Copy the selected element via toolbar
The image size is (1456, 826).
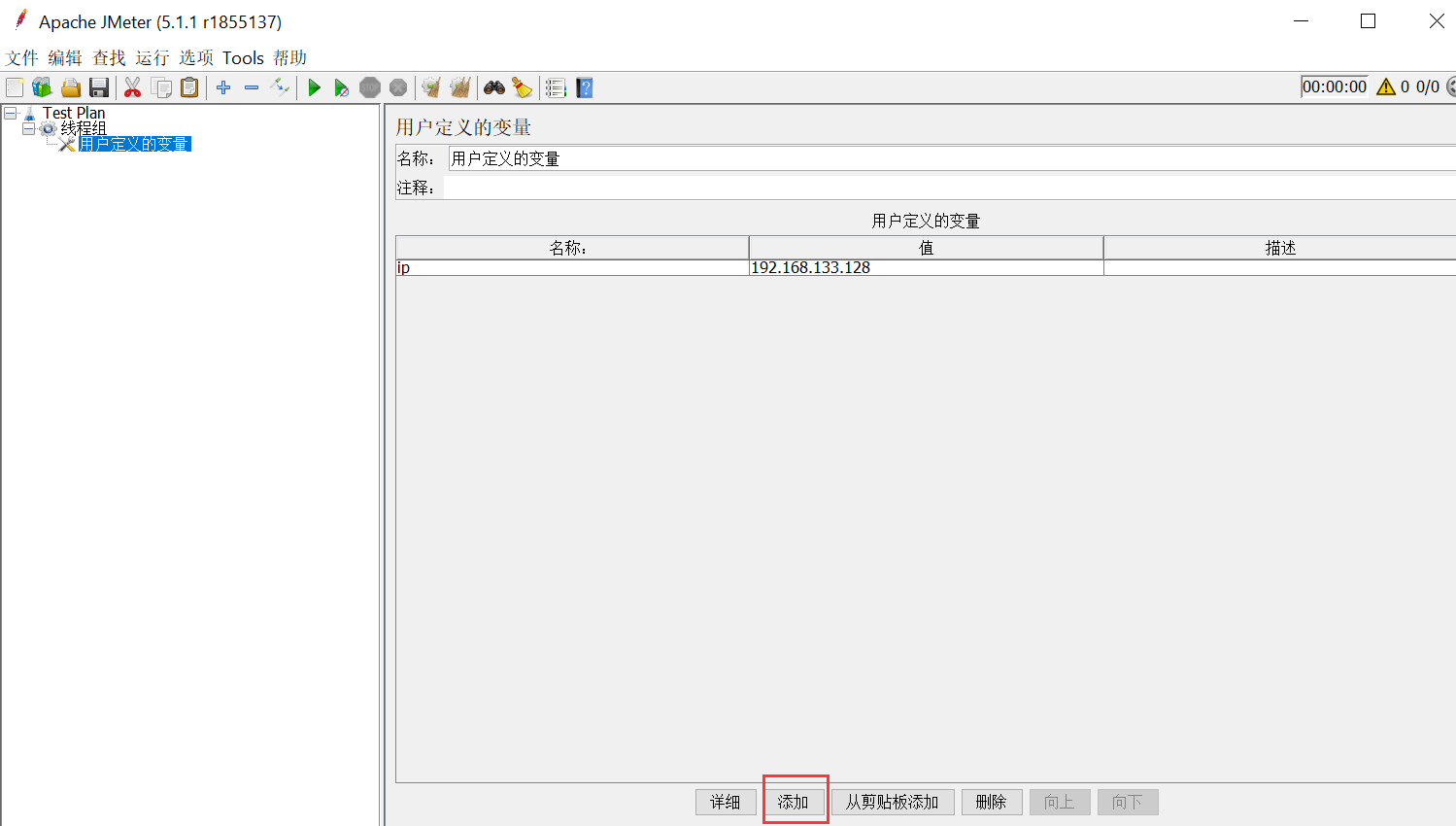pos(162,87)
